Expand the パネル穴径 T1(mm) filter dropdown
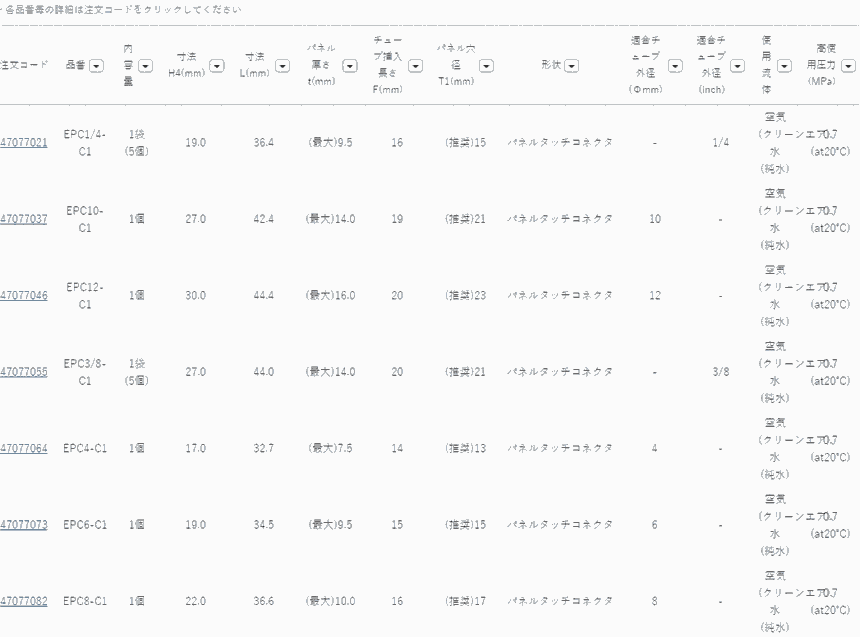The height and width of the screenshot is (637, 860). point(486,66)
